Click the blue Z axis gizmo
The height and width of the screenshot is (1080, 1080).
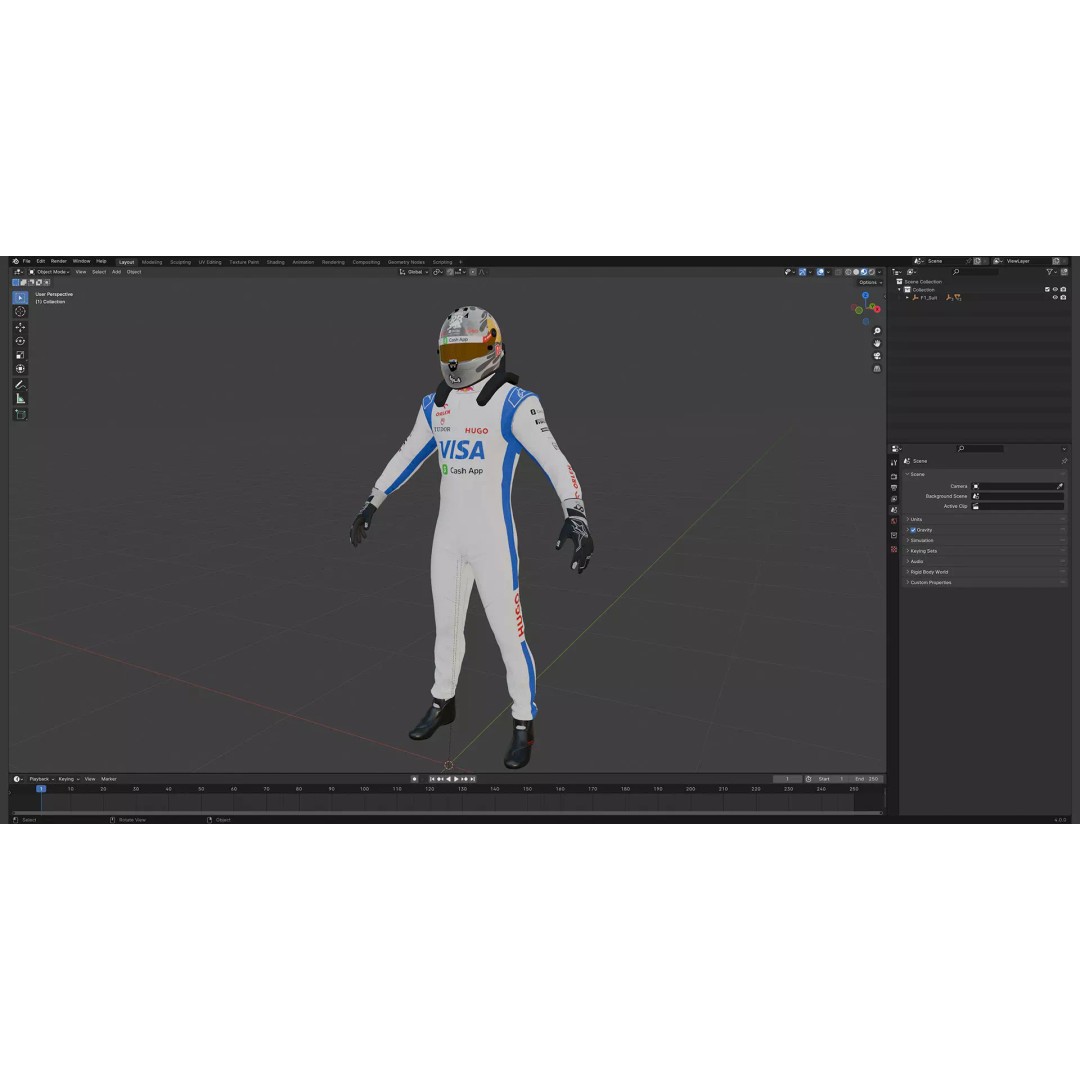(866, 295)
